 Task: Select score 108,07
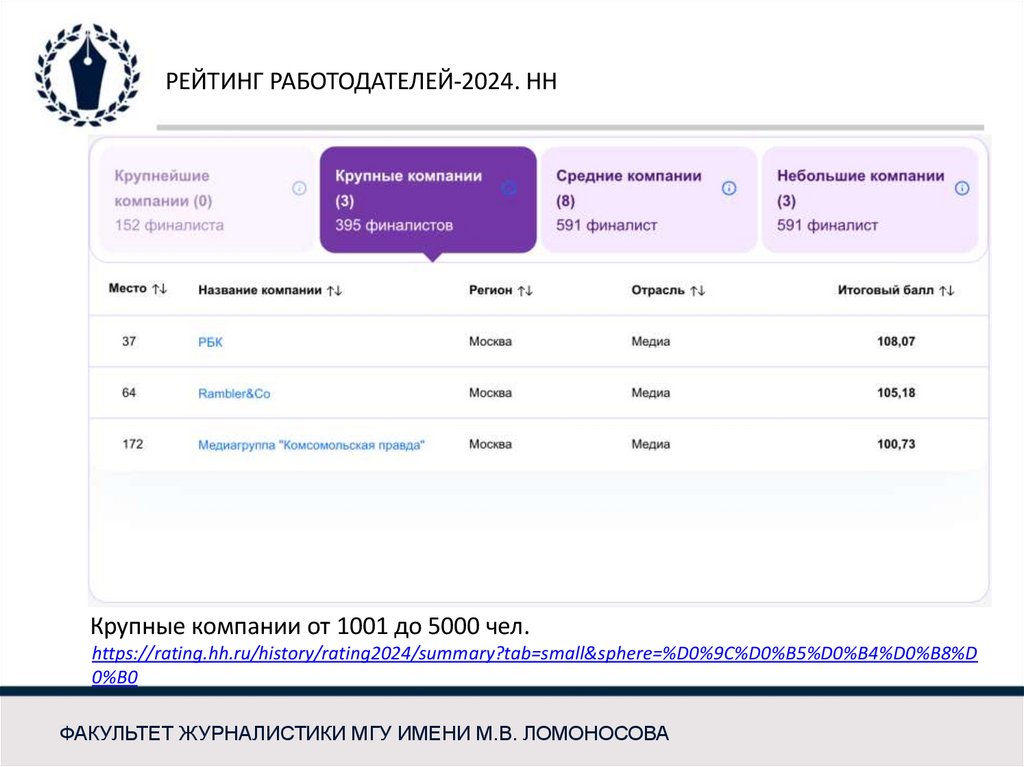pyautogui.click(x=896, y=341)
